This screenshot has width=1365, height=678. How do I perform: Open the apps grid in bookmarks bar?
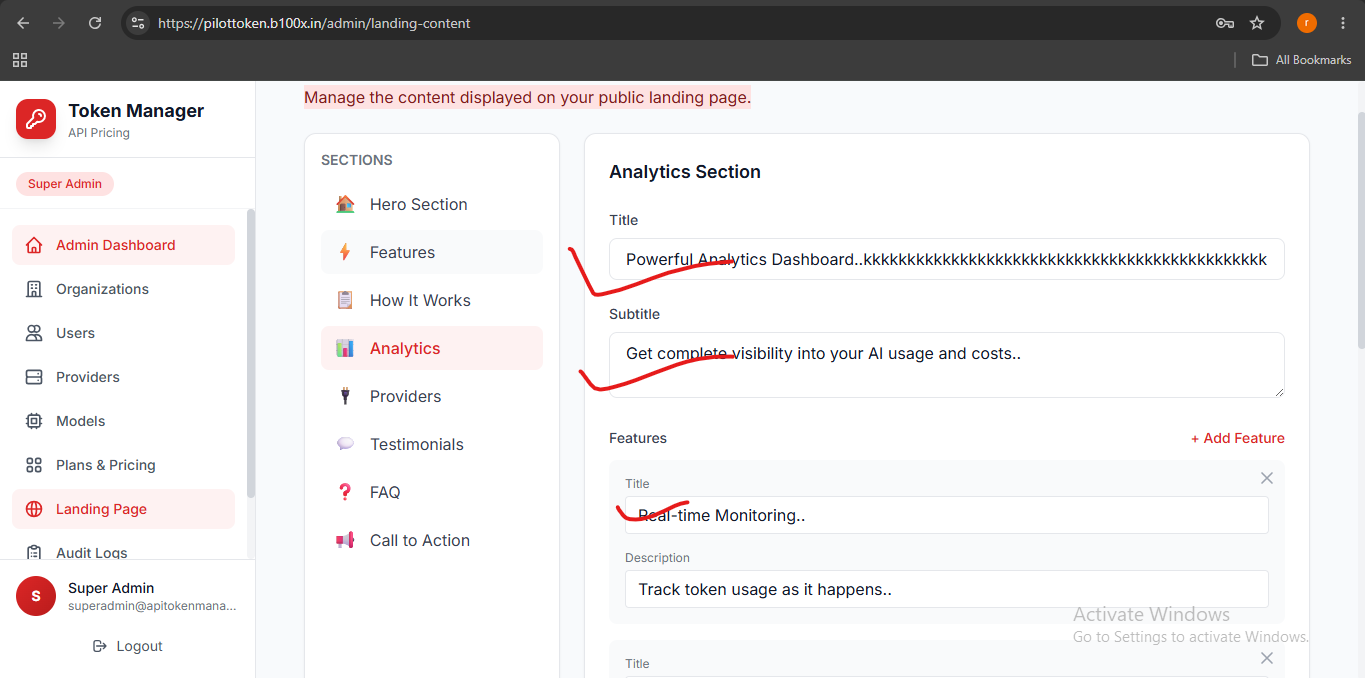20,60
